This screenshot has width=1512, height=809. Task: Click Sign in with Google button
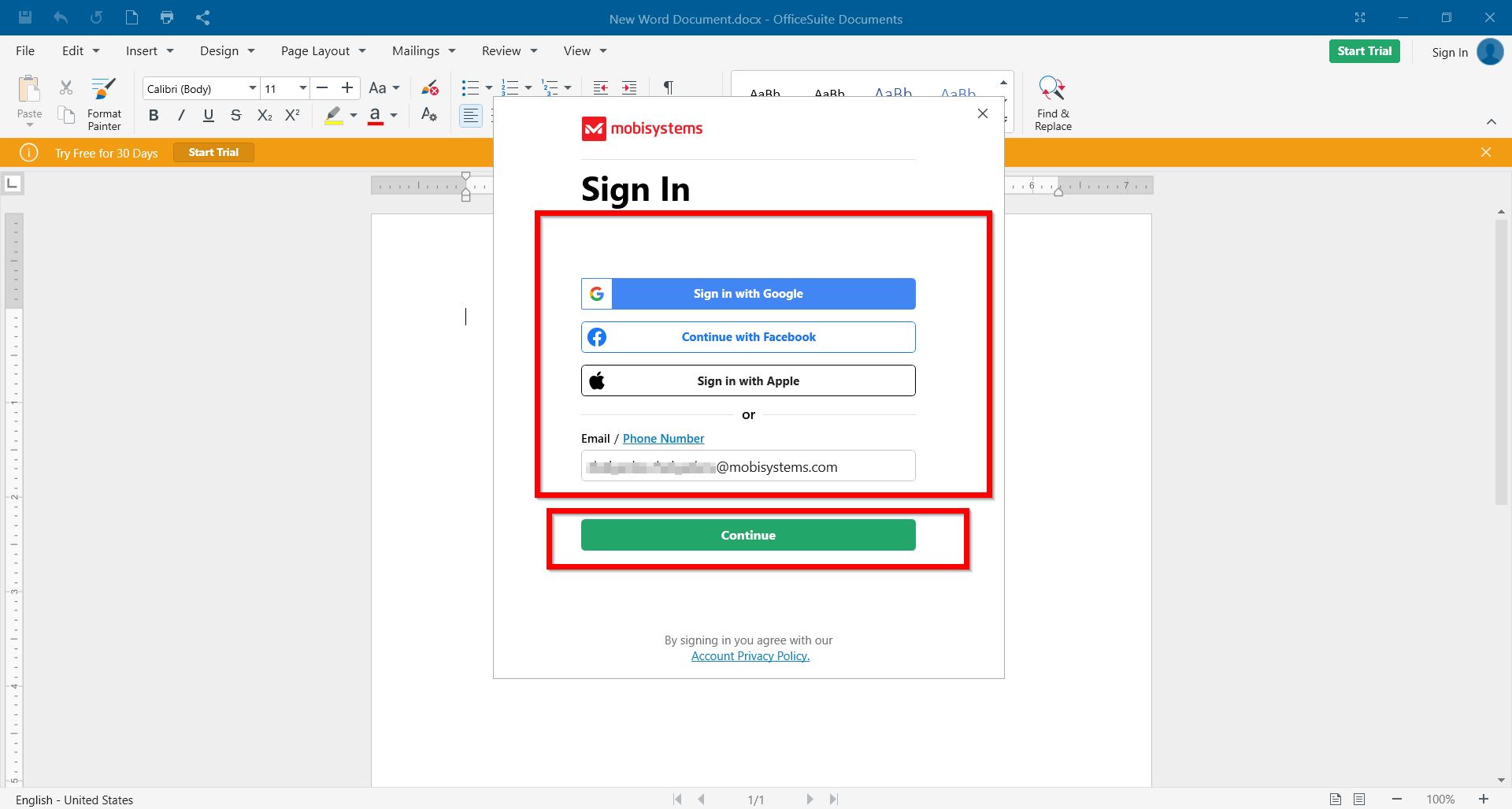coord(748,294)
